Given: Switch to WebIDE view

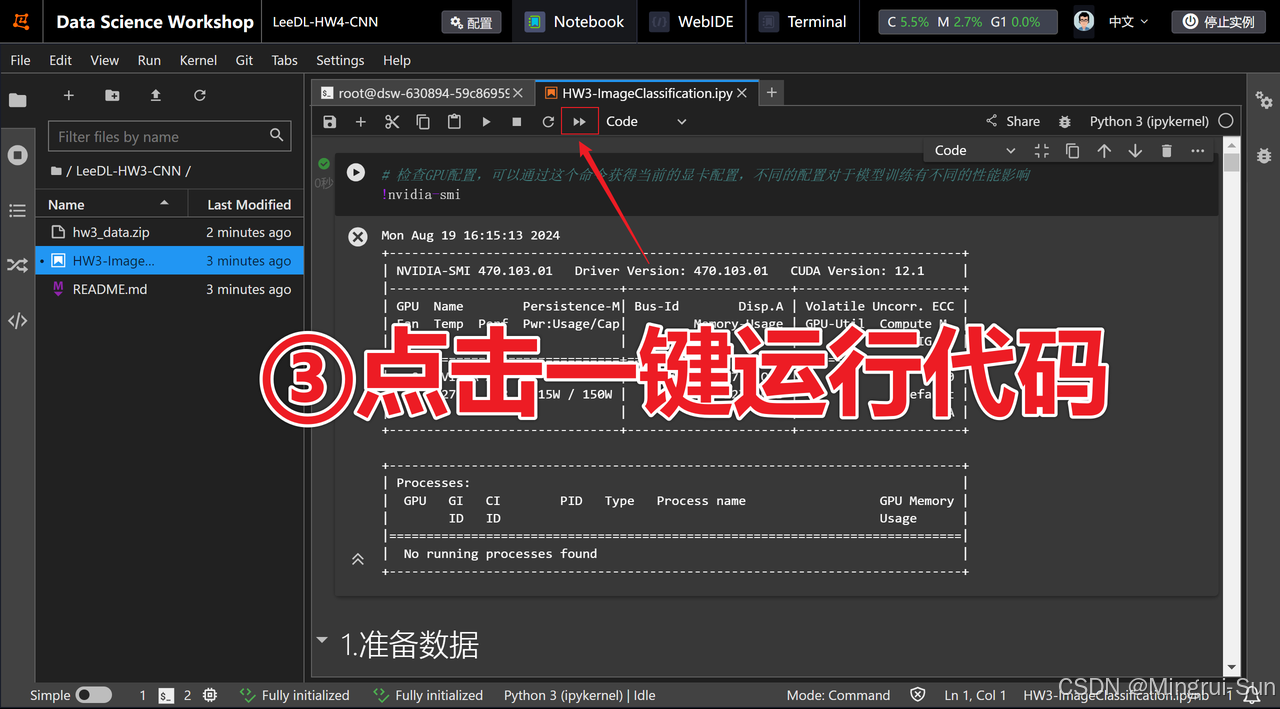Looking at the screenshot, I should click(691, 22).
